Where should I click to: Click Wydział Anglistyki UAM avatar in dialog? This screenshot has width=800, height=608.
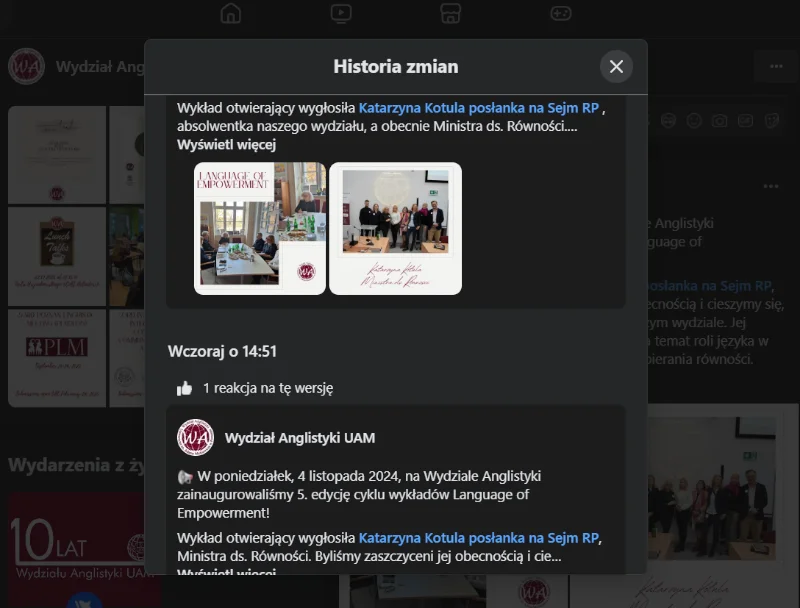click(x=195, y=438)
